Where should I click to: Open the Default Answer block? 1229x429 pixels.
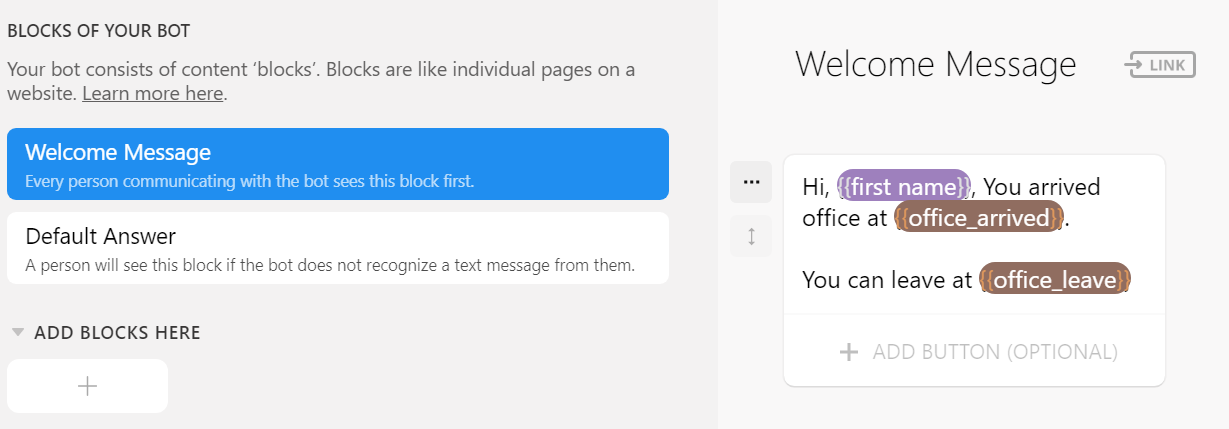(x=337, y=248)
